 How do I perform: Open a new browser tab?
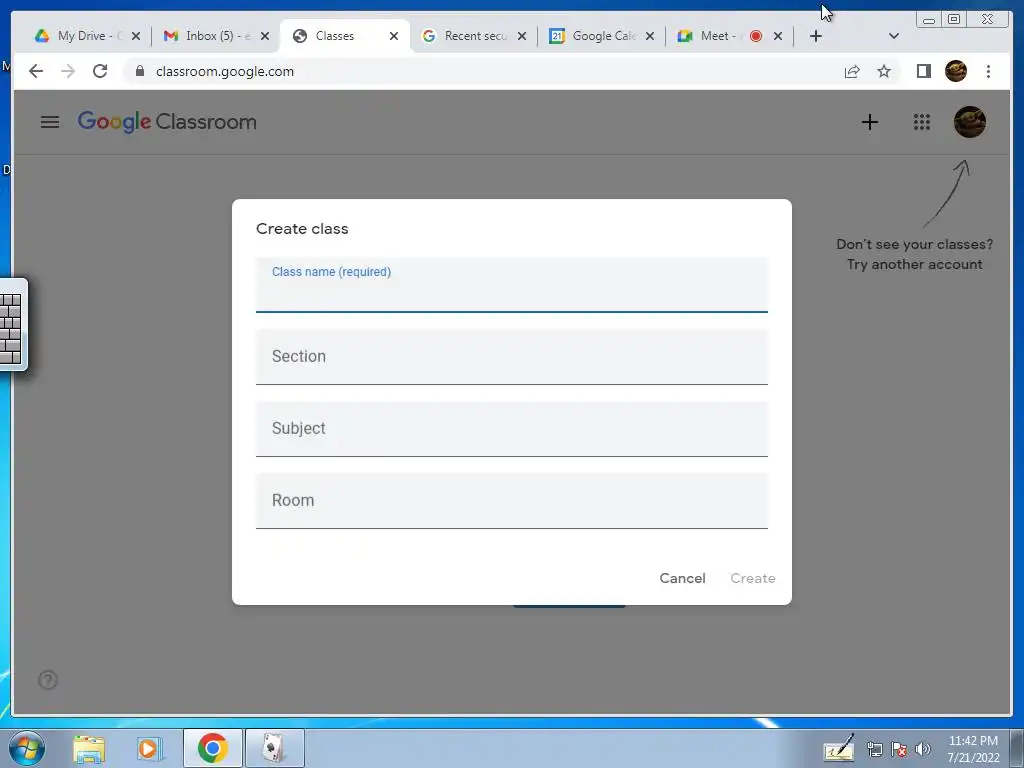point(816,36)
